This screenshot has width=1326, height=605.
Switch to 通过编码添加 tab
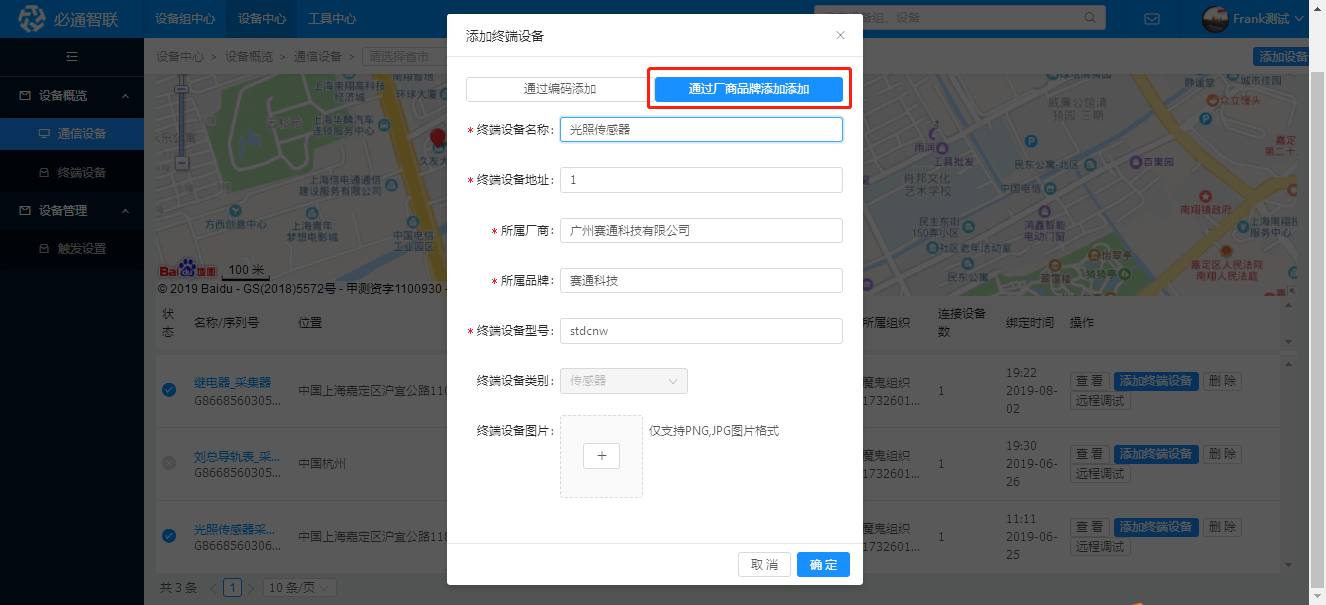[x=559, y=89]
